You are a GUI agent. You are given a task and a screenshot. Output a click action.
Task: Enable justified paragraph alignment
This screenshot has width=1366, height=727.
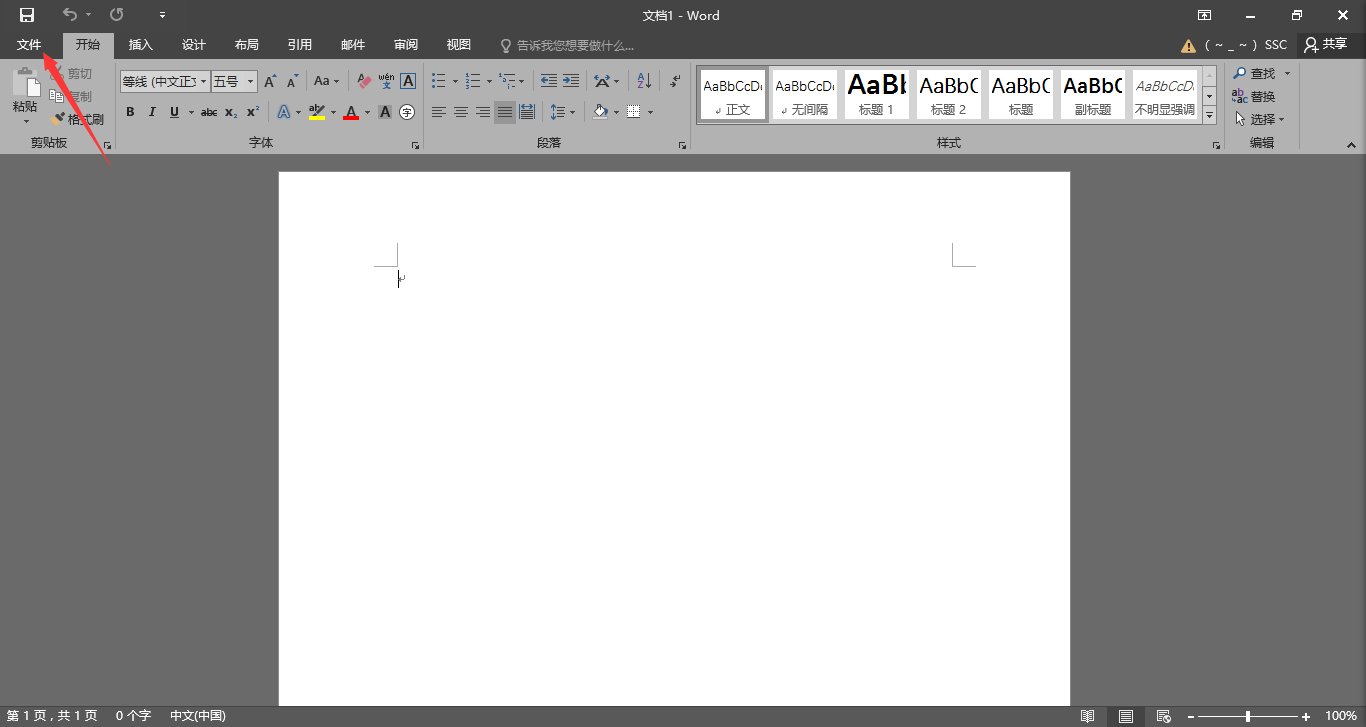point(503,111)
